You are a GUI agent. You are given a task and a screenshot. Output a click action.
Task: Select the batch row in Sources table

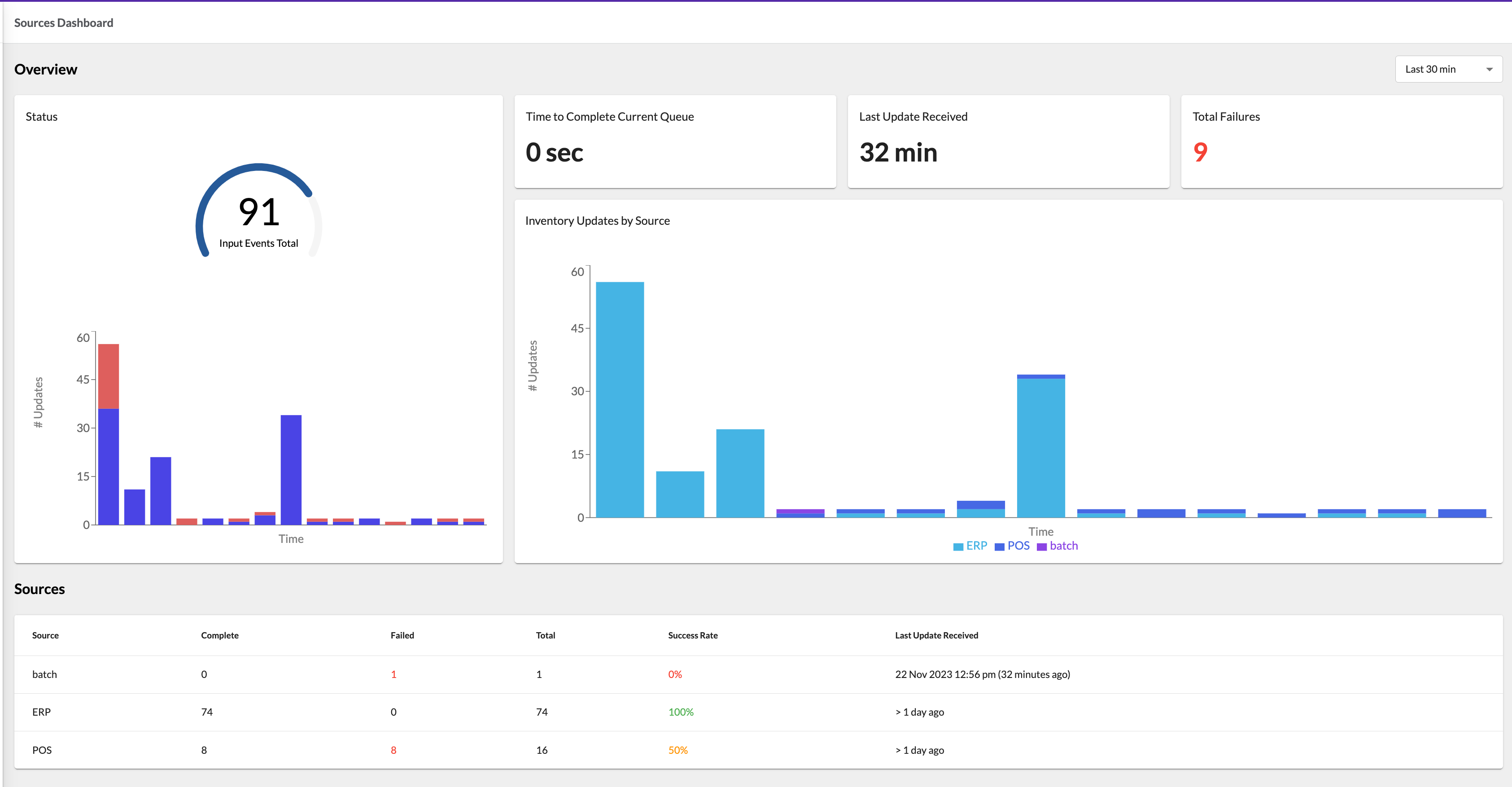coord(44,674)
